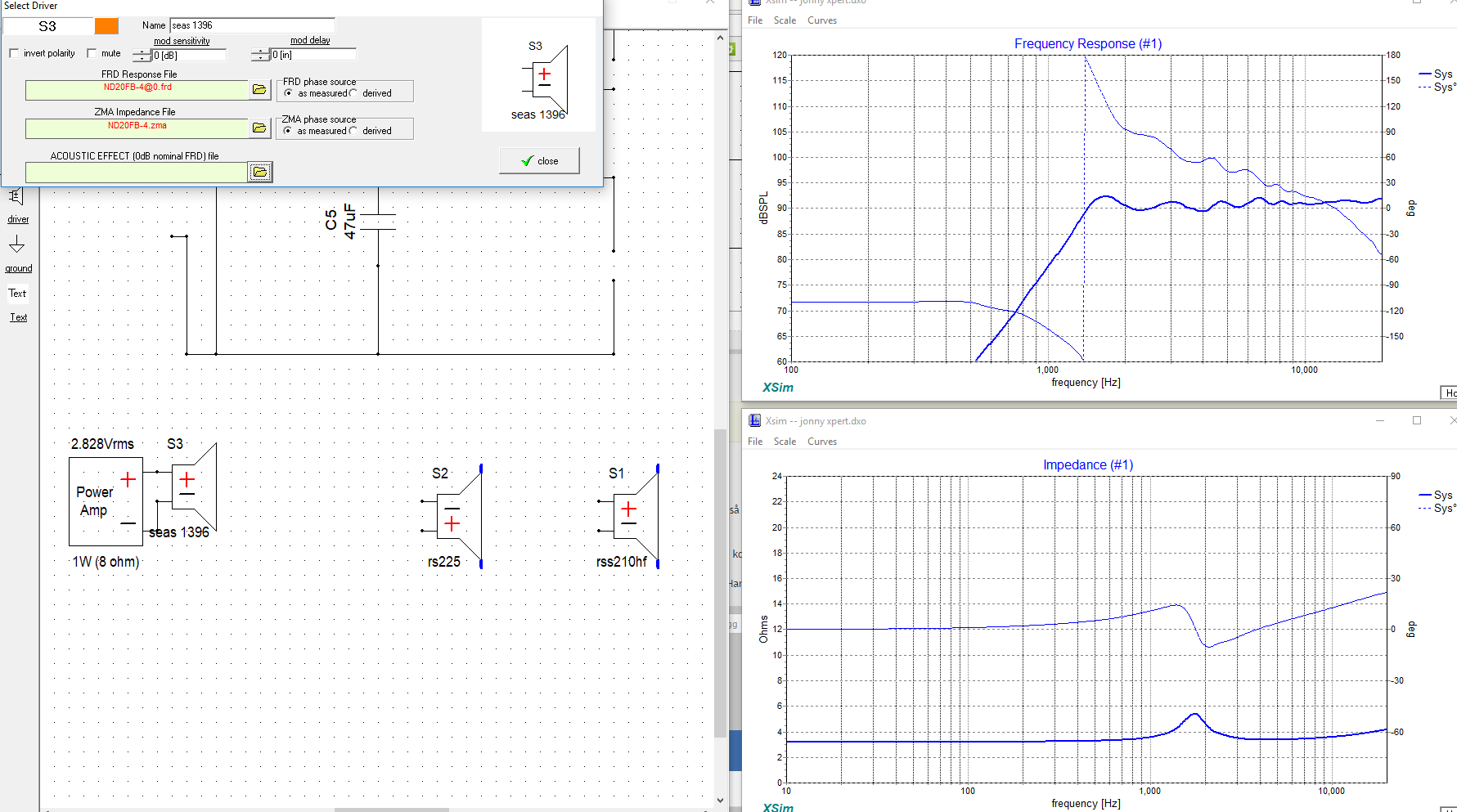
Task: Open File menu in Impedance window
Action: click(755, 442)
